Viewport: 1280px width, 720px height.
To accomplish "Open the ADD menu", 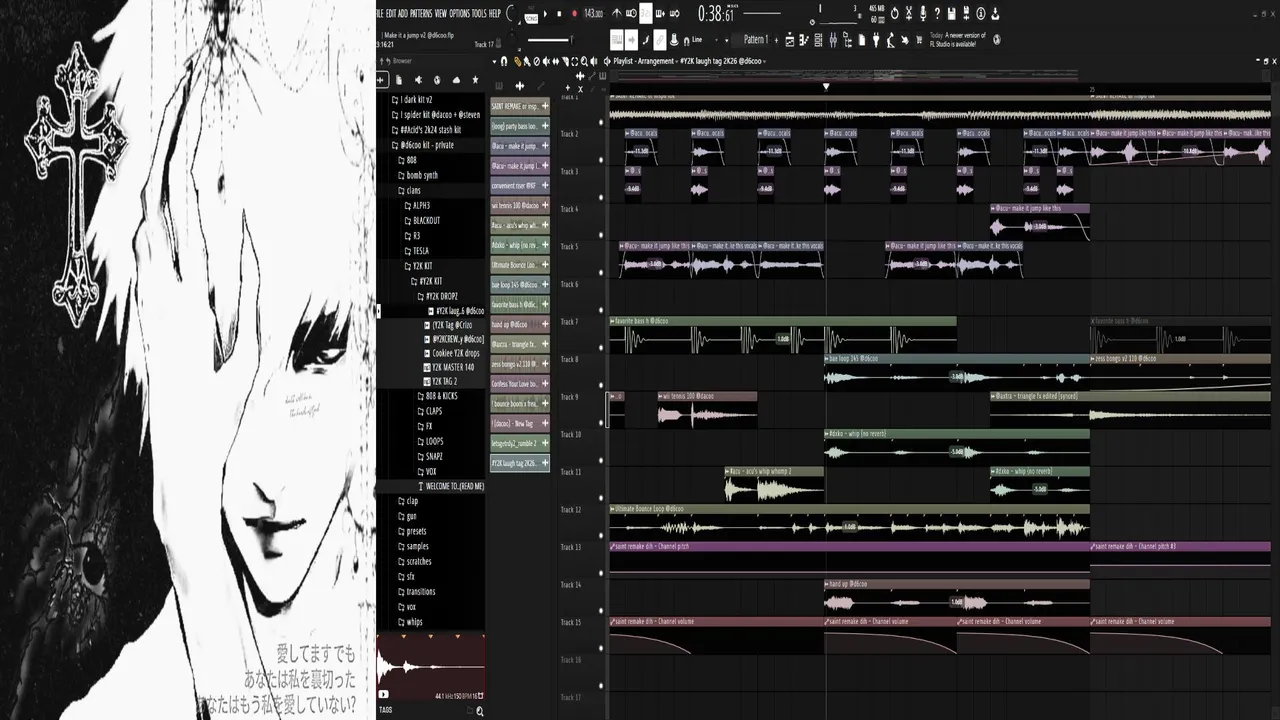I will (x=403, y=13).
